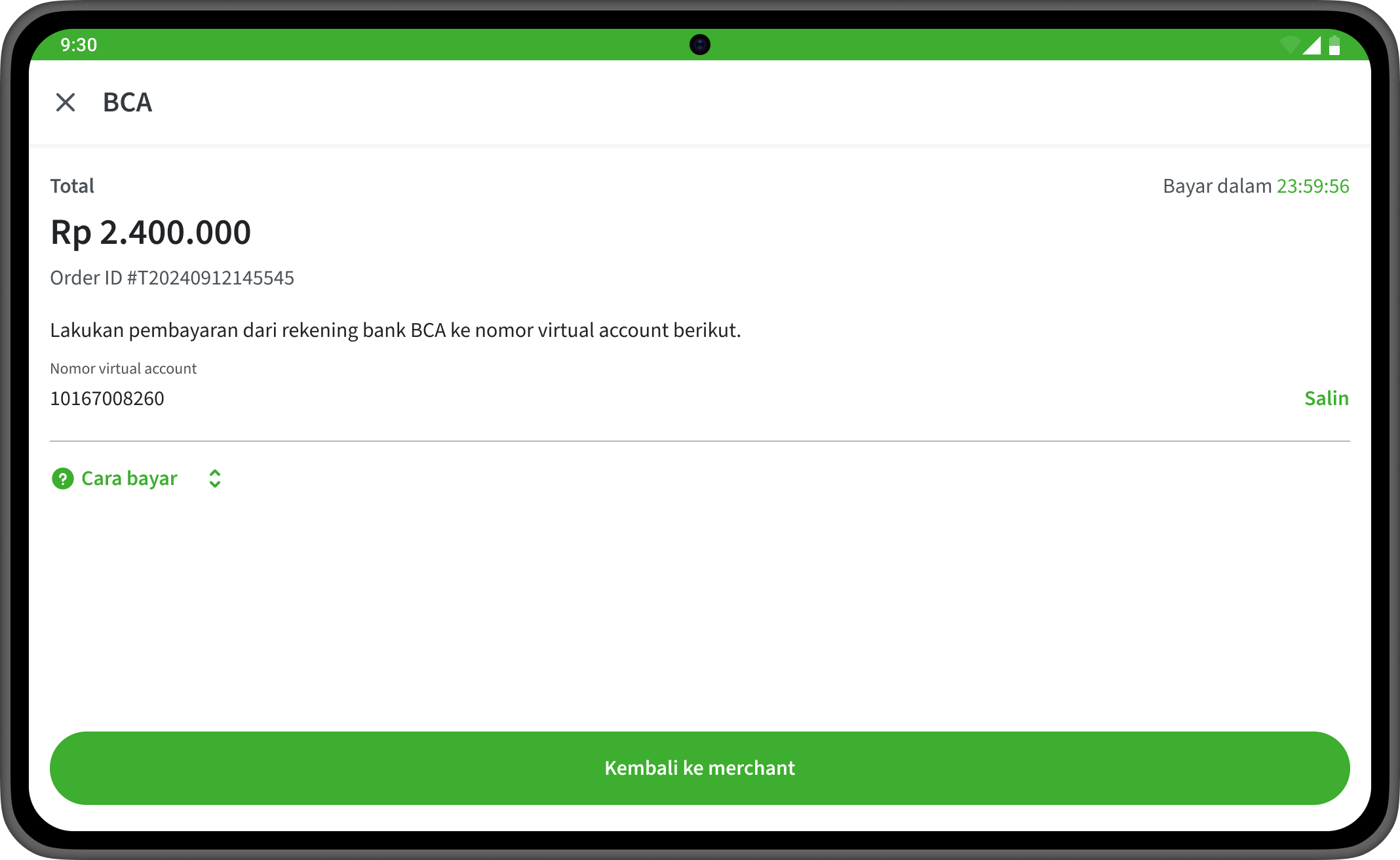Click the Total label
The image size is (1400, 860).
coord(72,186)
